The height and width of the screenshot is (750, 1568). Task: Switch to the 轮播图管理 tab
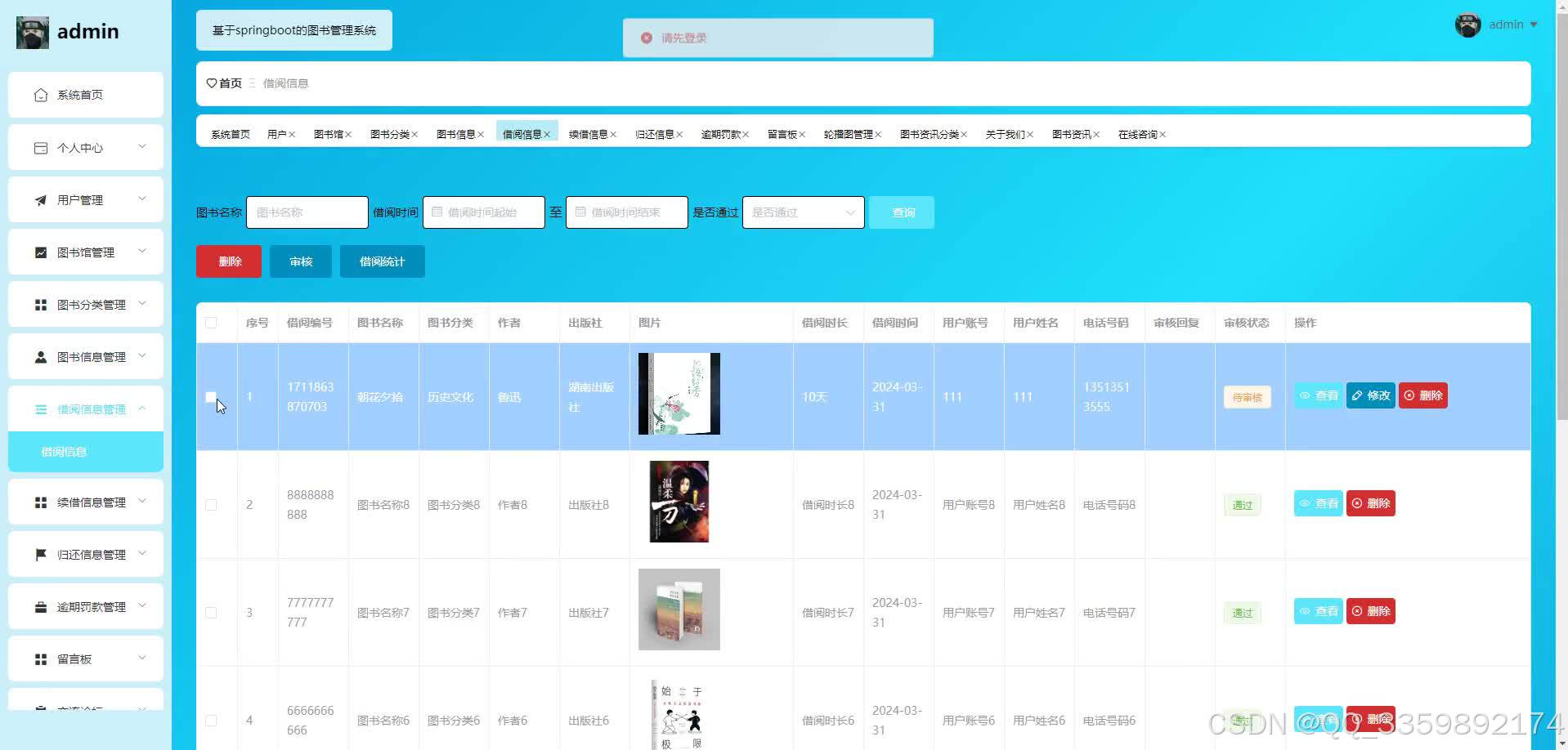pyautogui.click(x=848, y=135)
